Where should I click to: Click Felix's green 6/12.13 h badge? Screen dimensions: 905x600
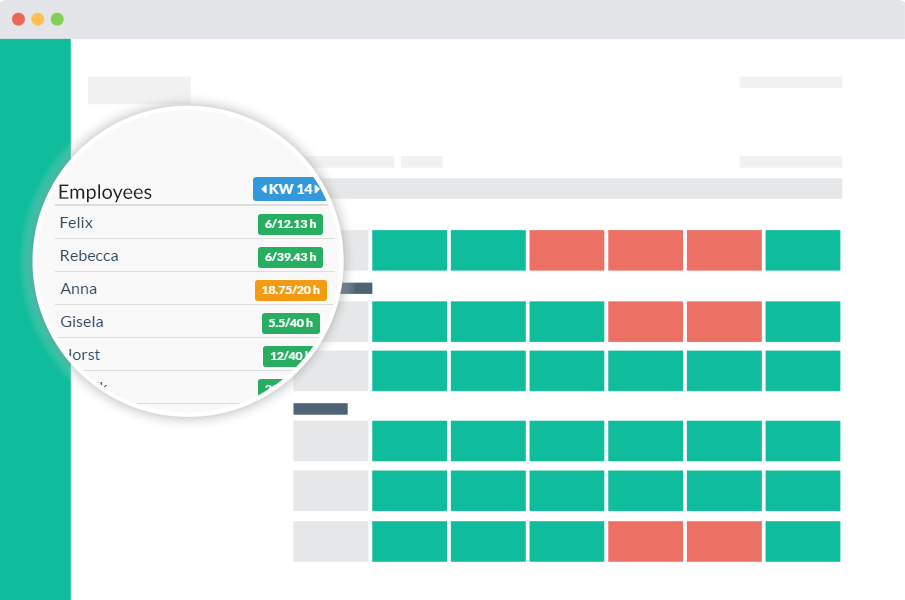(x=290, y=224)
